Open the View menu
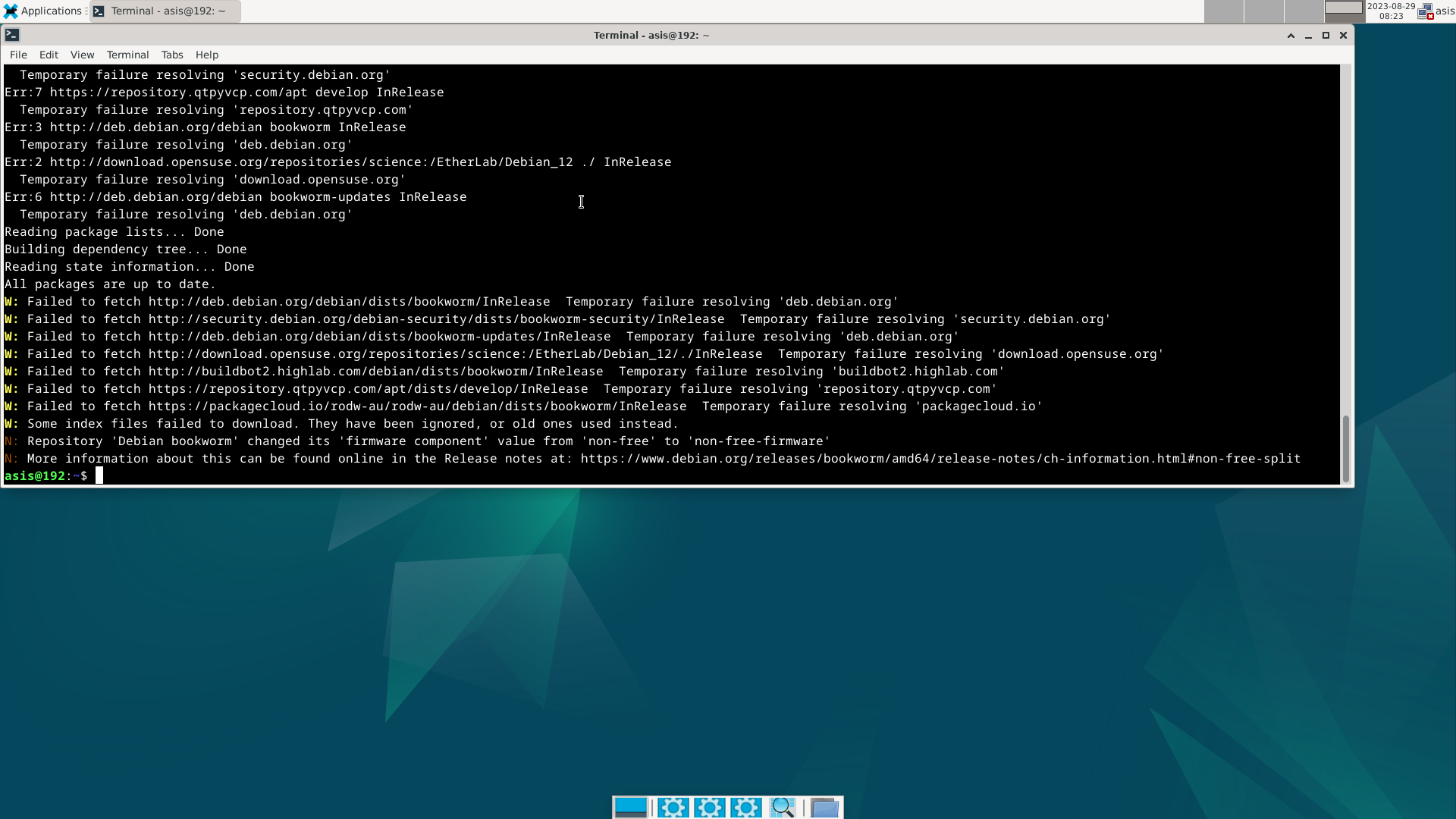The height and width of the screenshot is (819, 1456). [82, 55]
